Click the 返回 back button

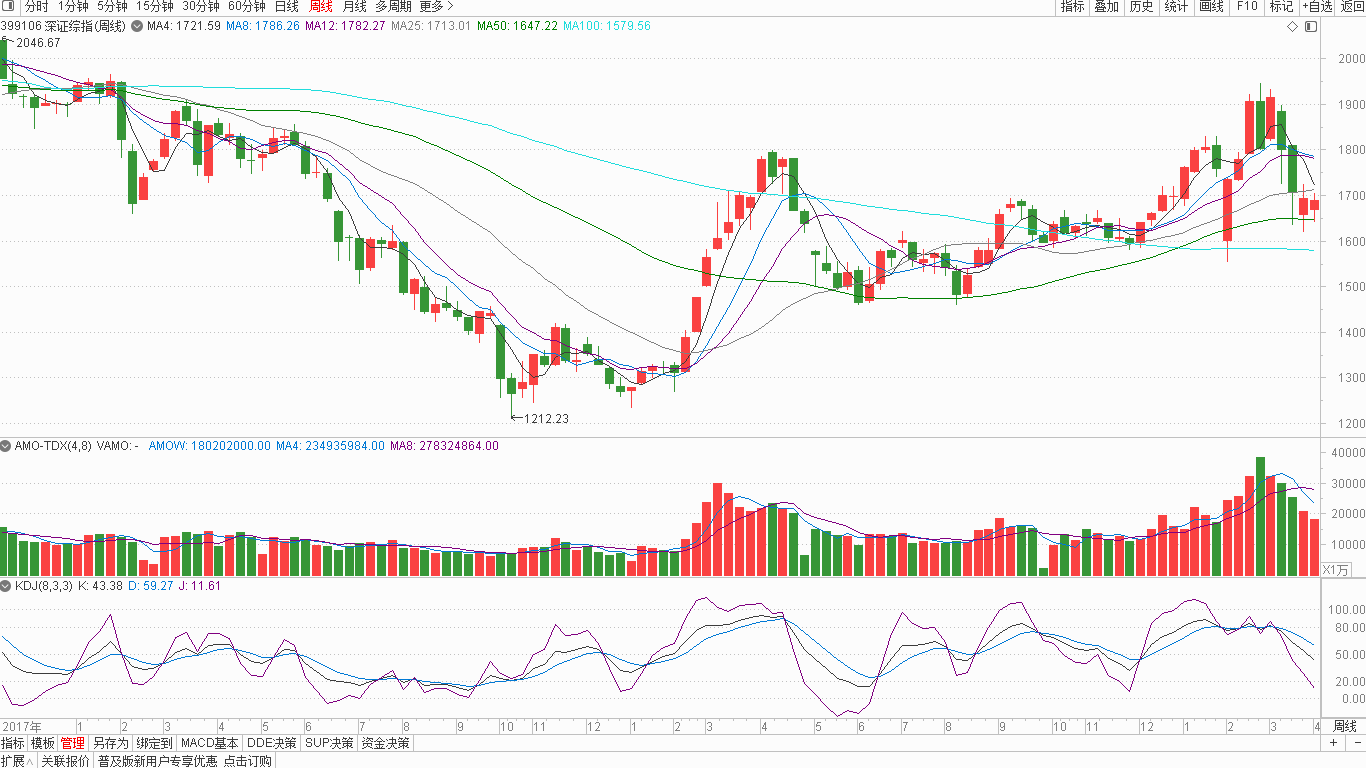[1351, 7]
